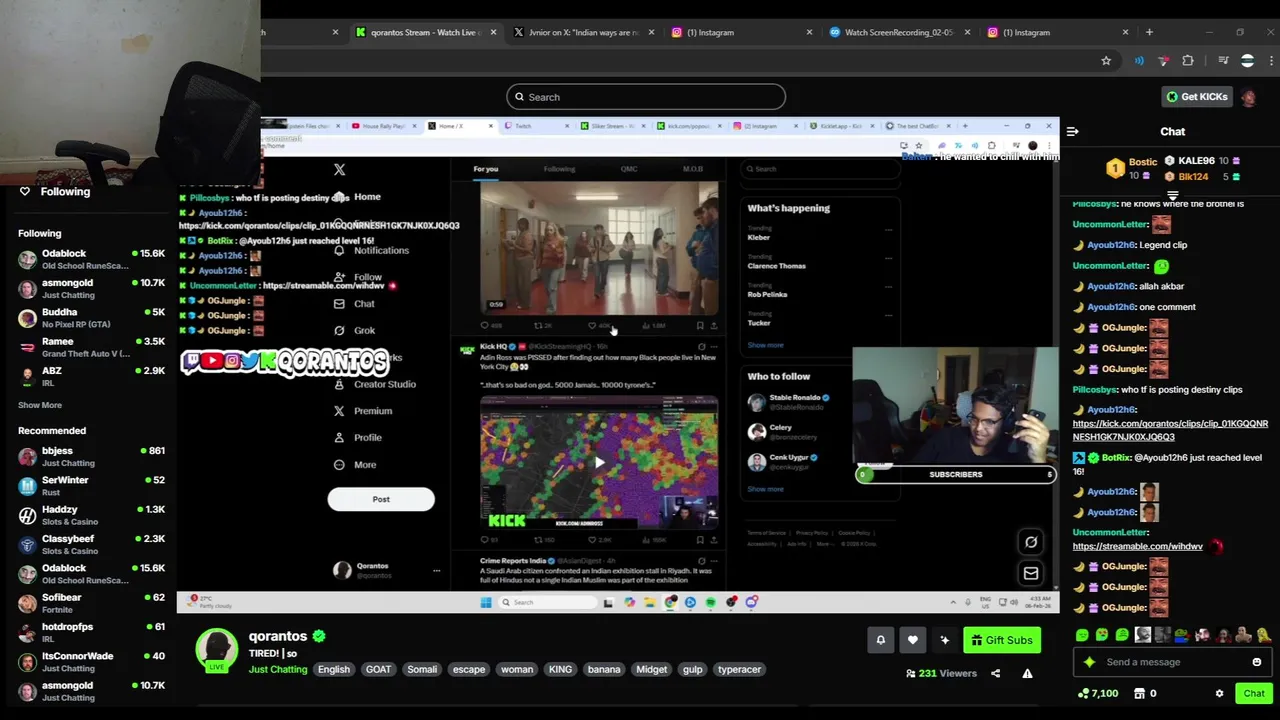Click the Following heart header in the sidebar

[x=55, y=191]
